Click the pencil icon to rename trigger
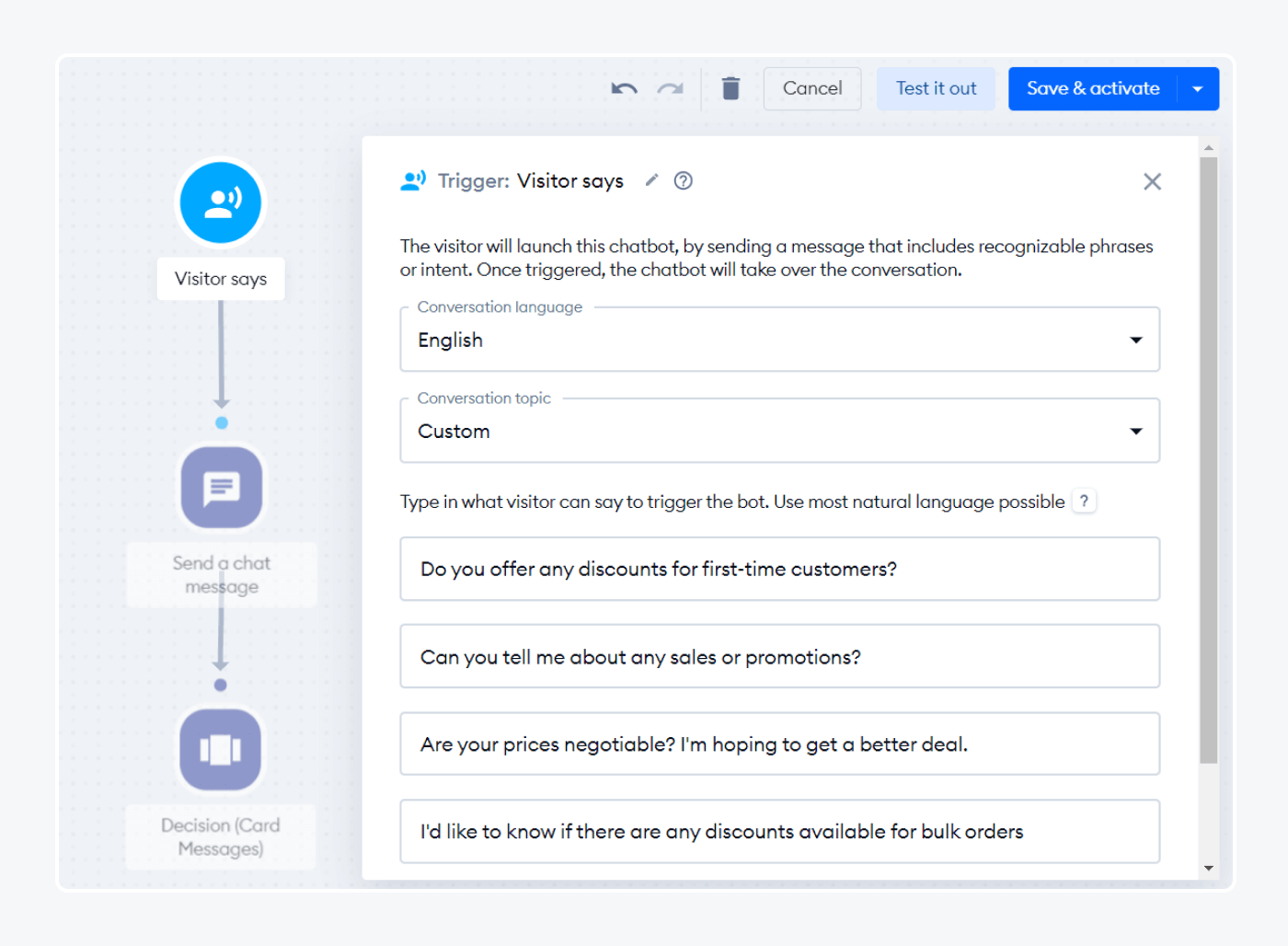The image size is (1288, 946). (x=651, y=180)
